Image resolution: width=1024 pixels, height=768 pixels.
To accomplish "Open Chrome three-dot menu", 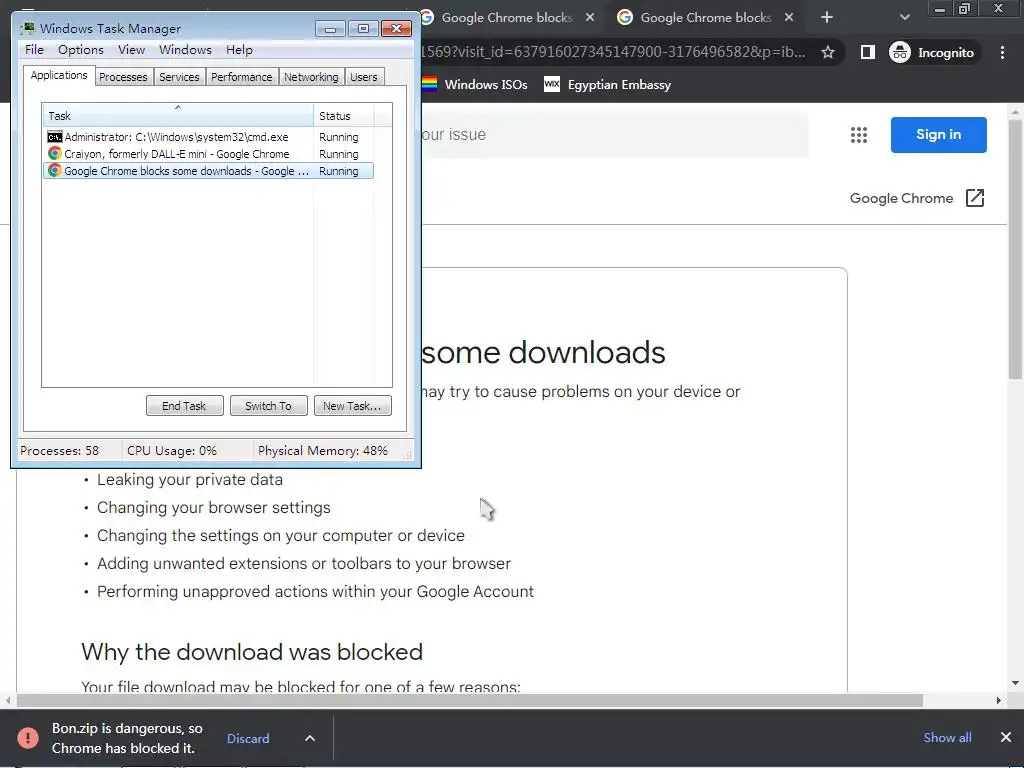I will (x=1002, y=52).
